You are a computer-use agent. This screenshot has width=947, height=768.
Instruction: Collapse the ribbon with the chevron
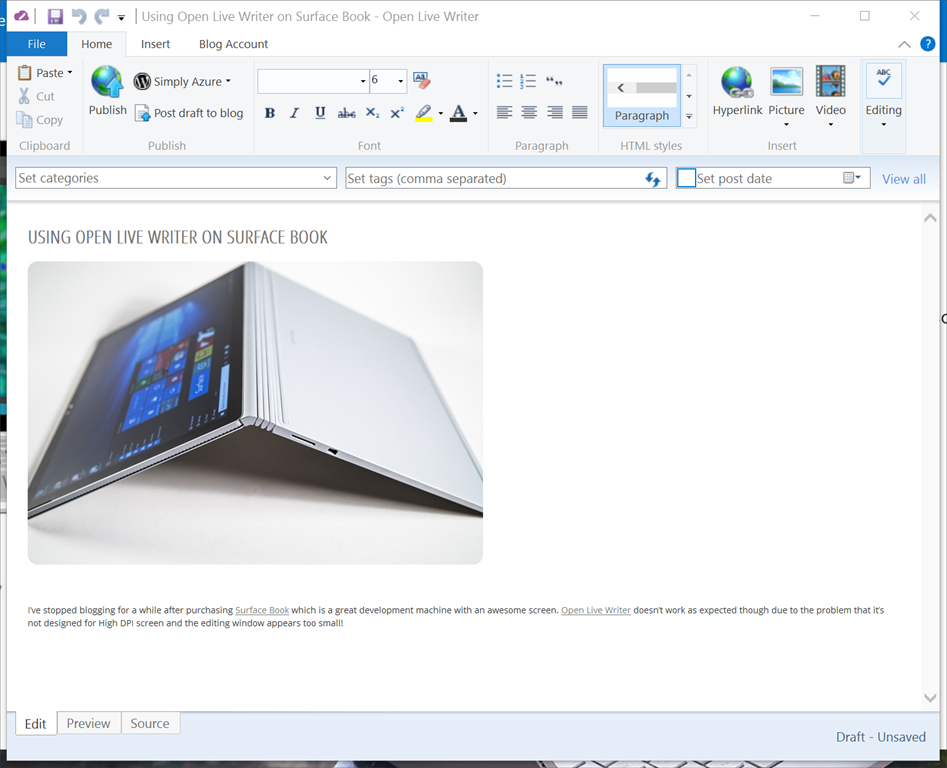click(x=904, y=44)
